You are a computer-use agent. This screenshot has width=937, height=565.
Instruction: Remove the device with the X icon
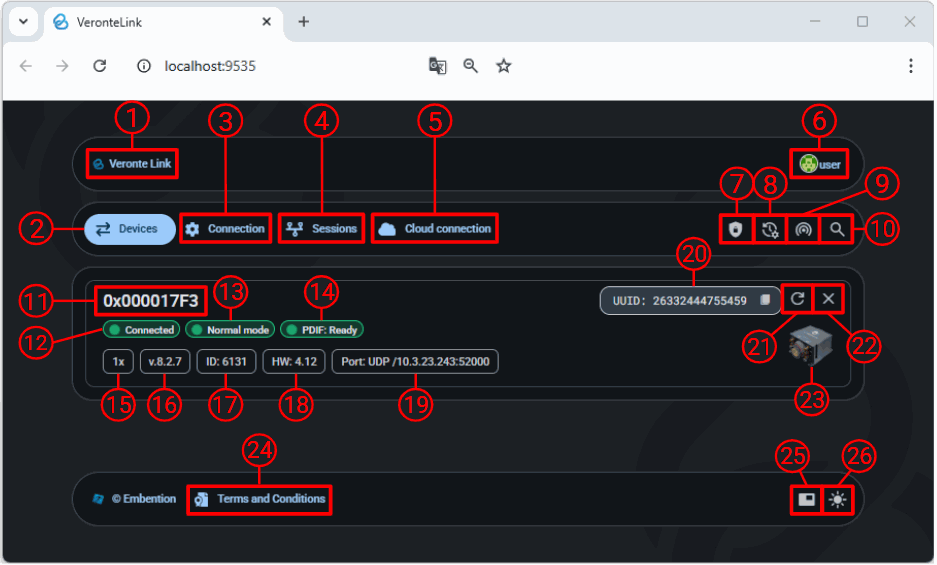pos(829,299)
